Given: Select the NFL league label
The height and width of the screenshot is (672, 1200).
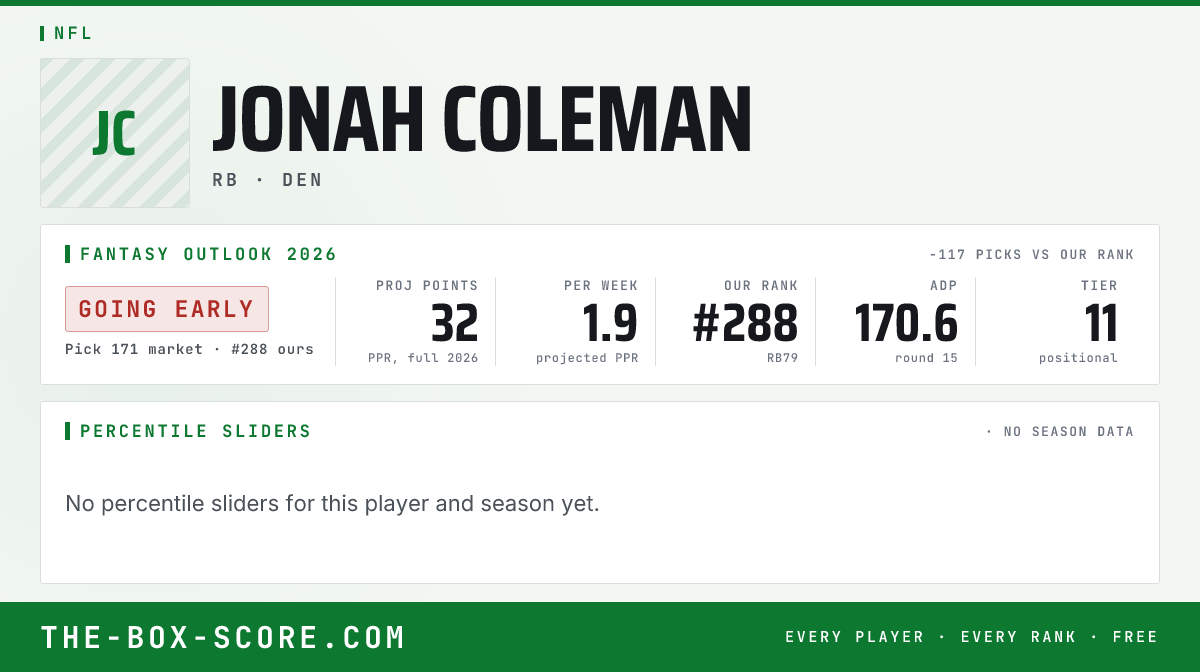Looking at the screenshot, I should pyautogui.click(x=73, y=33).
